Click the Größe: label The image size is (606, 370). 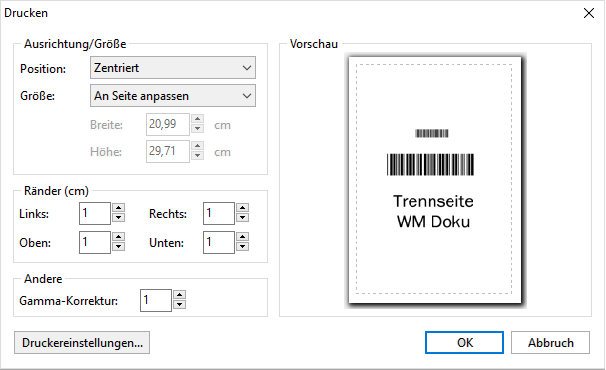37,96
